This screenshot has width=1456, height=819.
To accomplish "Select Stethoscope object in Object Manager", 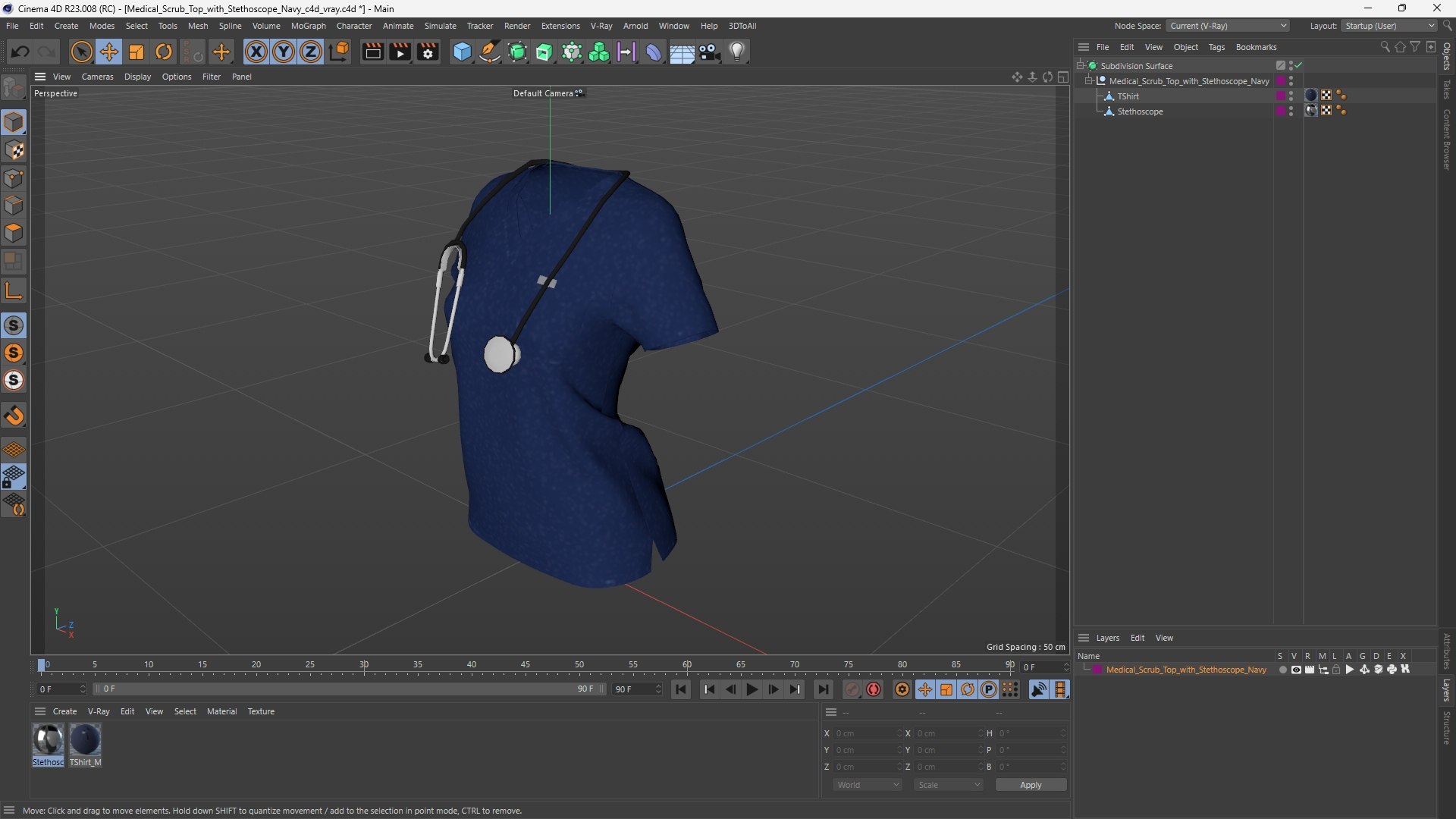I will 1140,111.
